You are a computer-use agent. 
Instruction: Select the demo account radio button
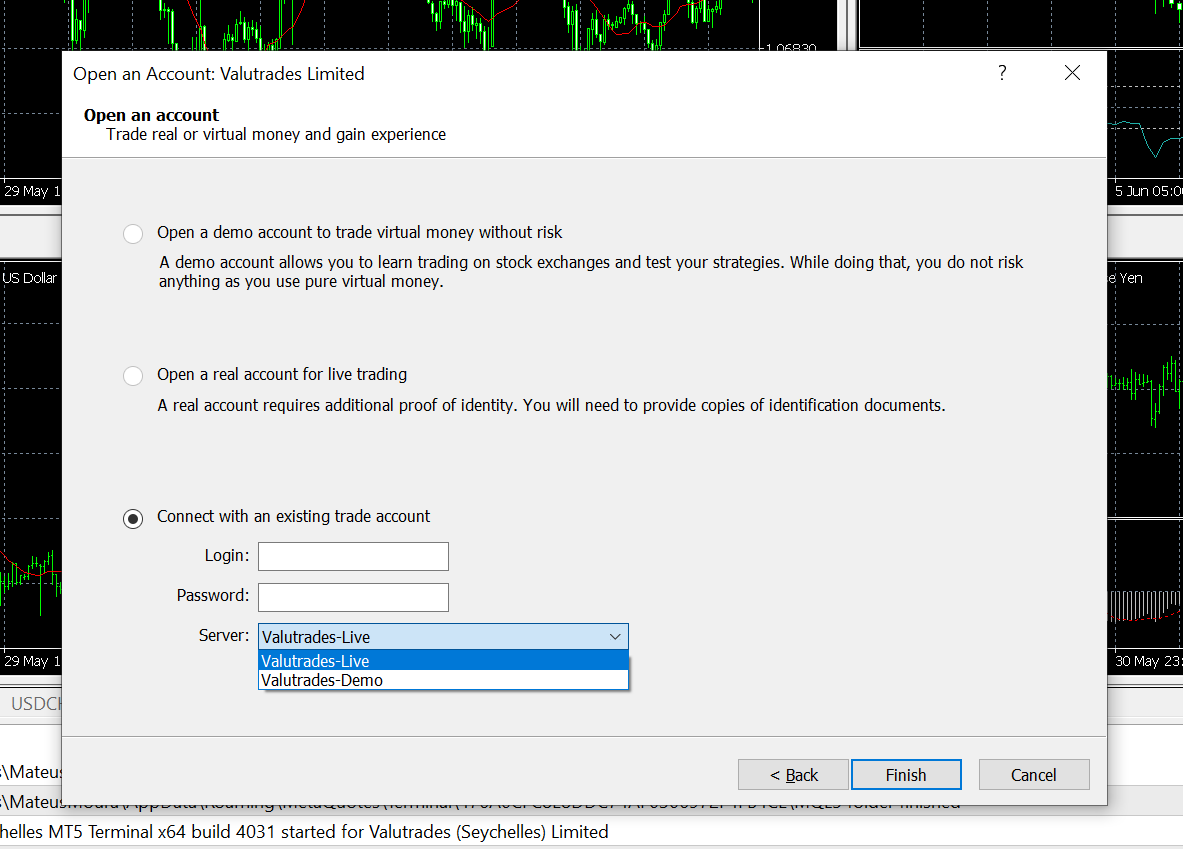(133, 234)
